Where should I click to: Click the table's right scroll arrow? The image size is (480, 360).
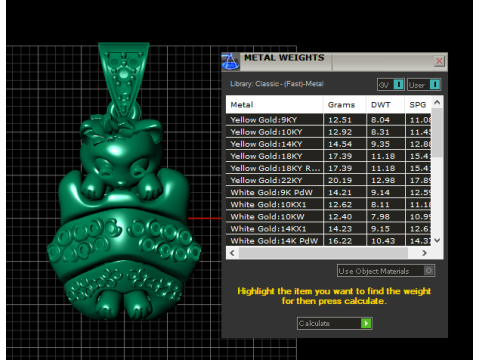424,253
